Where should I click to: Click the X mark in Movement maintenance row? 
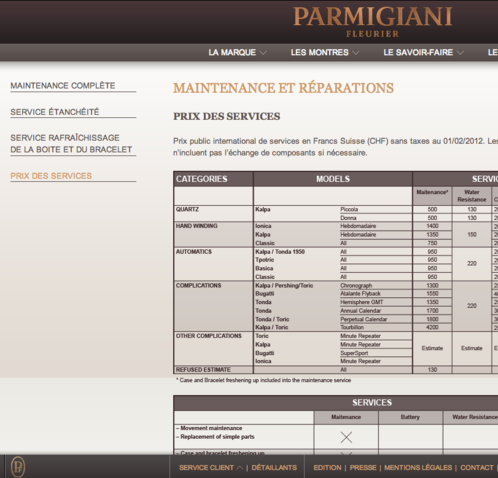point(346,437)
